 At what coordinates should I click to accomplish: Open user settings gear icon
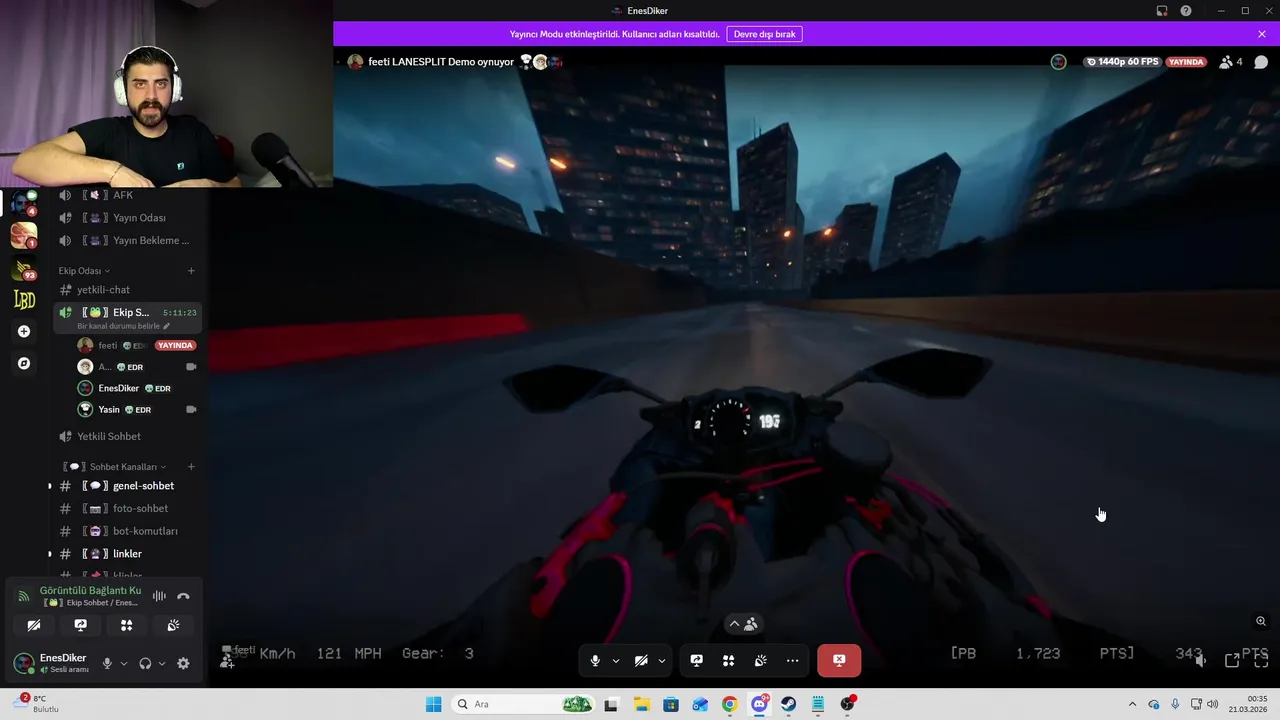(x=183, y=663)
